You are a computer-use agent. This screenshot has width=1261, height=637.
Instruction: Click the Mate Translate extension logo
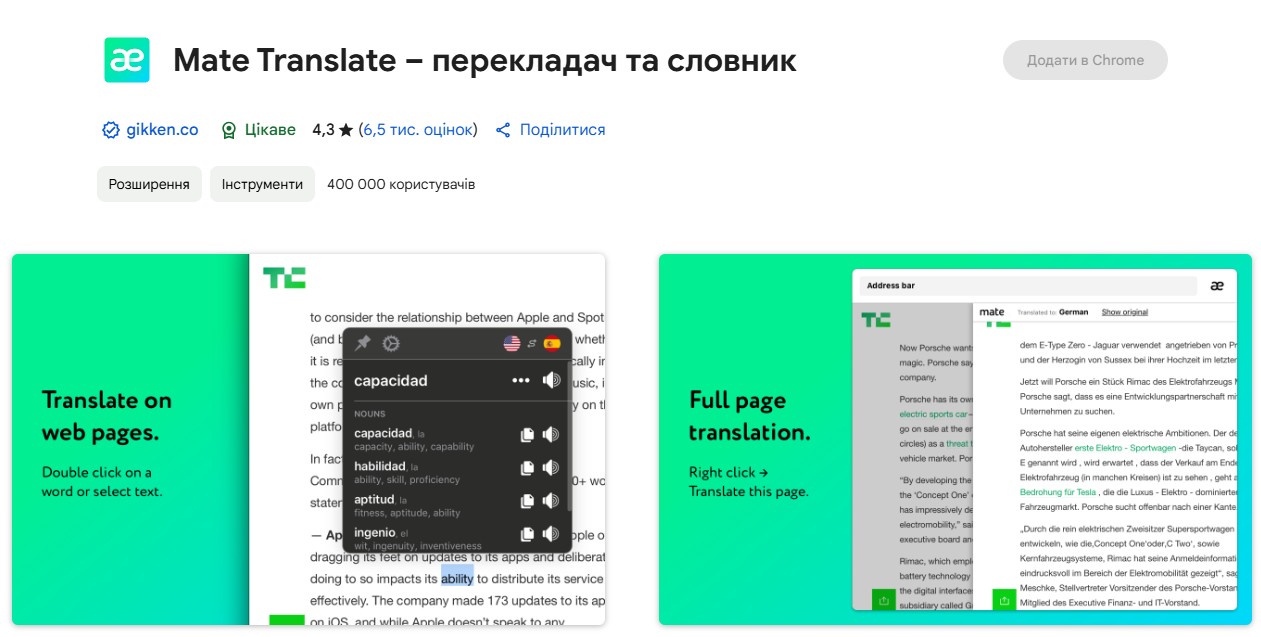pos(127,60)
